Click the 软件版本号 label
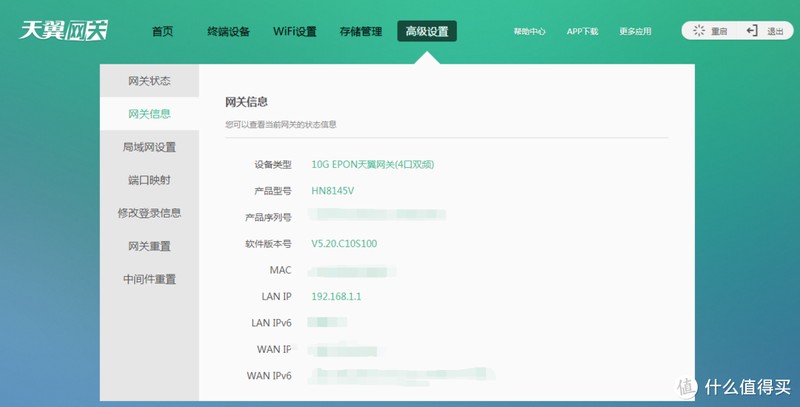This screenshot has height=407, width=800. tap(268, 243)
